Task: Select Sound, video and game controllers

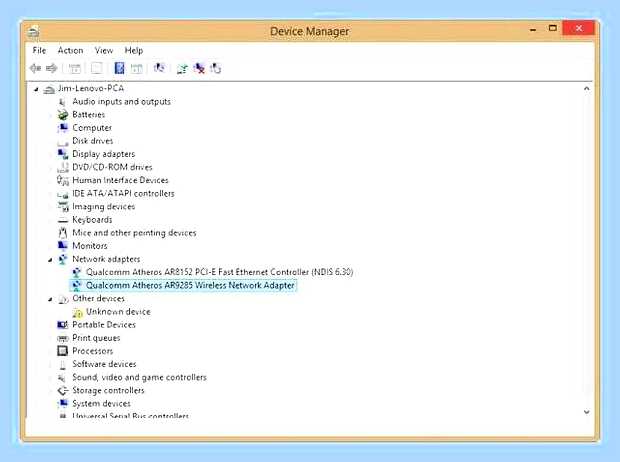Action: click(x=139, y=377)
